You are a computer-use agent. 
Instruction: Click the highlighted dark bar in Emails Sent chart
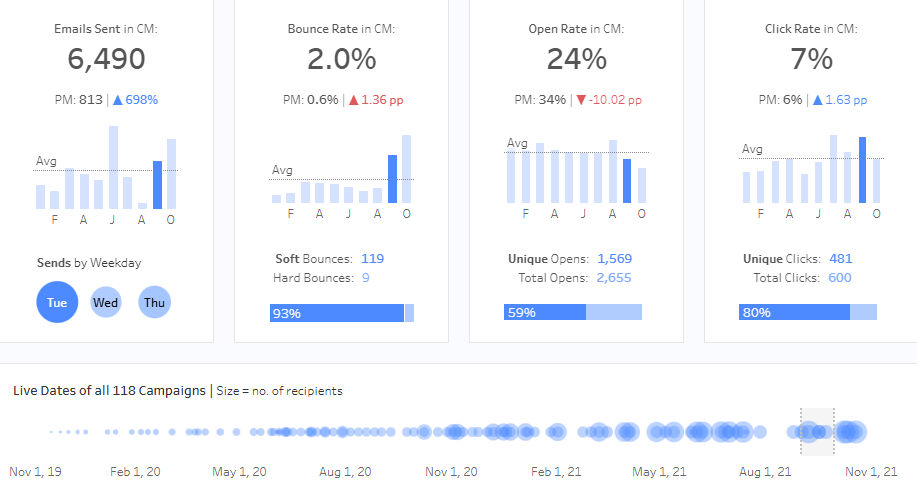click(157, 185)
